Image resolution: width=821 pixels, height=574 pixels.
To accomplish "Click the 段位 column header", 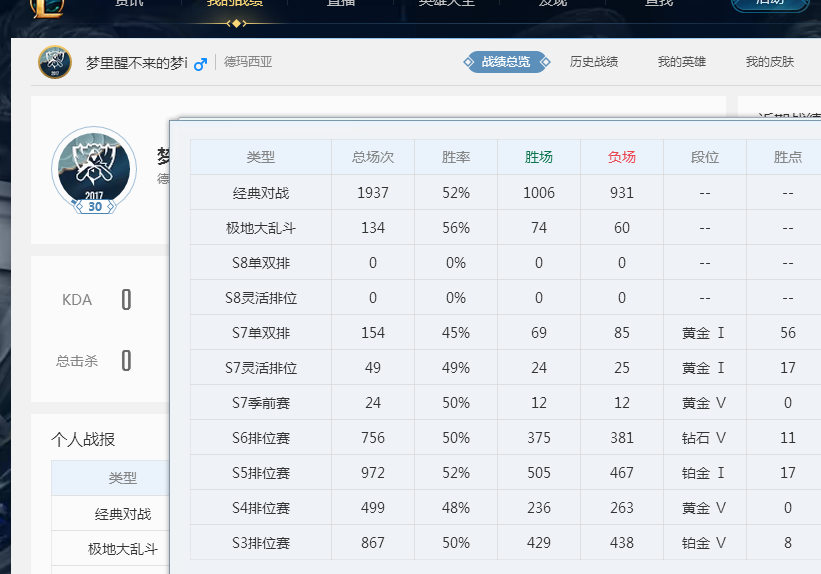I will 705,157.
